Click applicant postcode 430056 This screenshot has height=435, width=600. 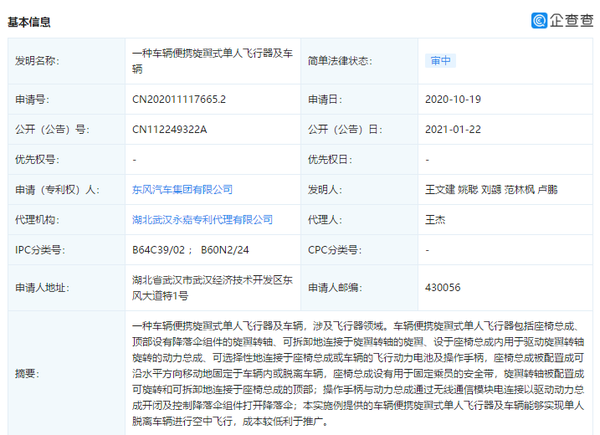coord(442,287)
